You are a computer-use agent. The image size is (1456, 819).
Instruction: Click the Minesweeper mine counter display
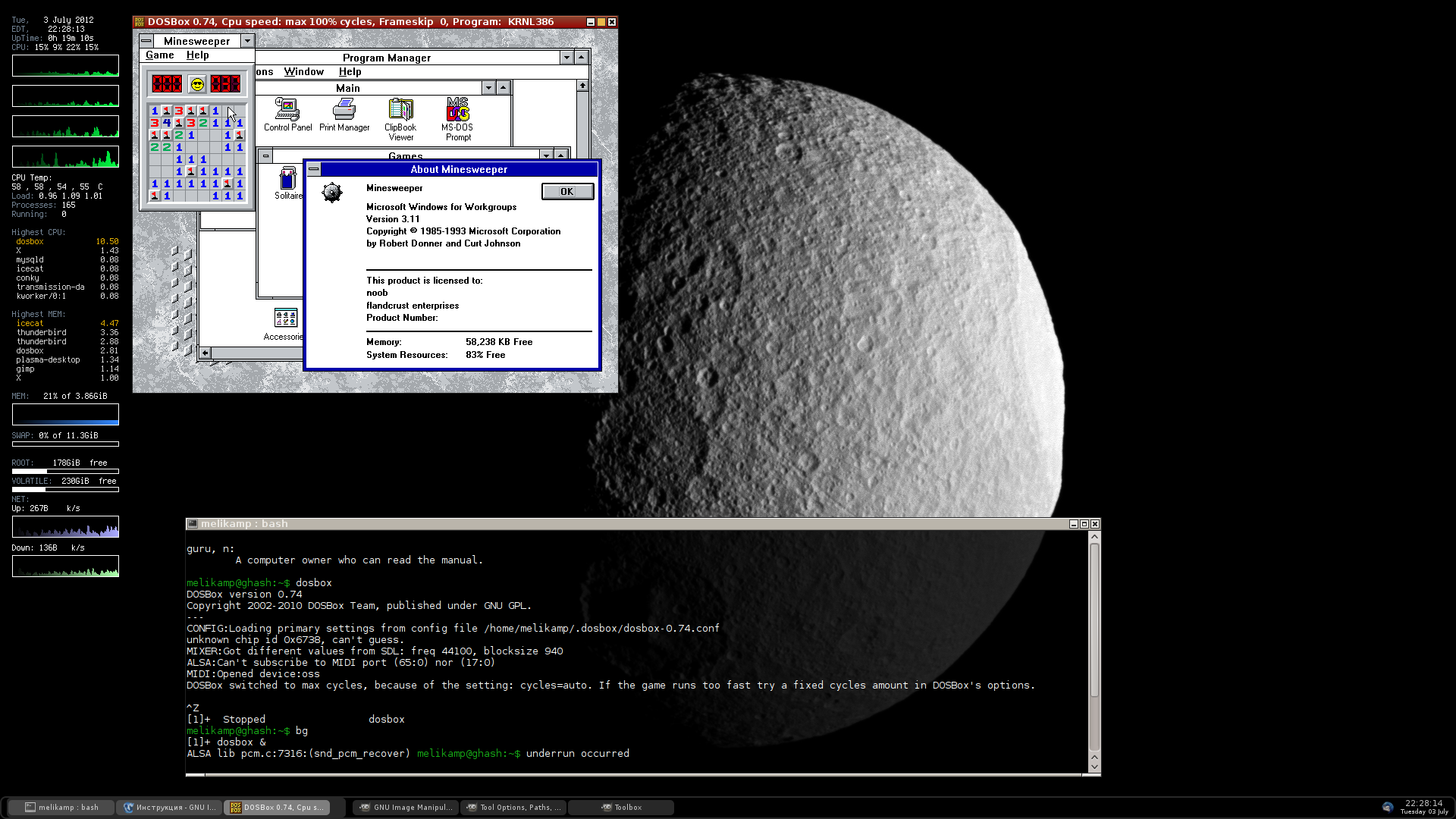coord(167,84)
